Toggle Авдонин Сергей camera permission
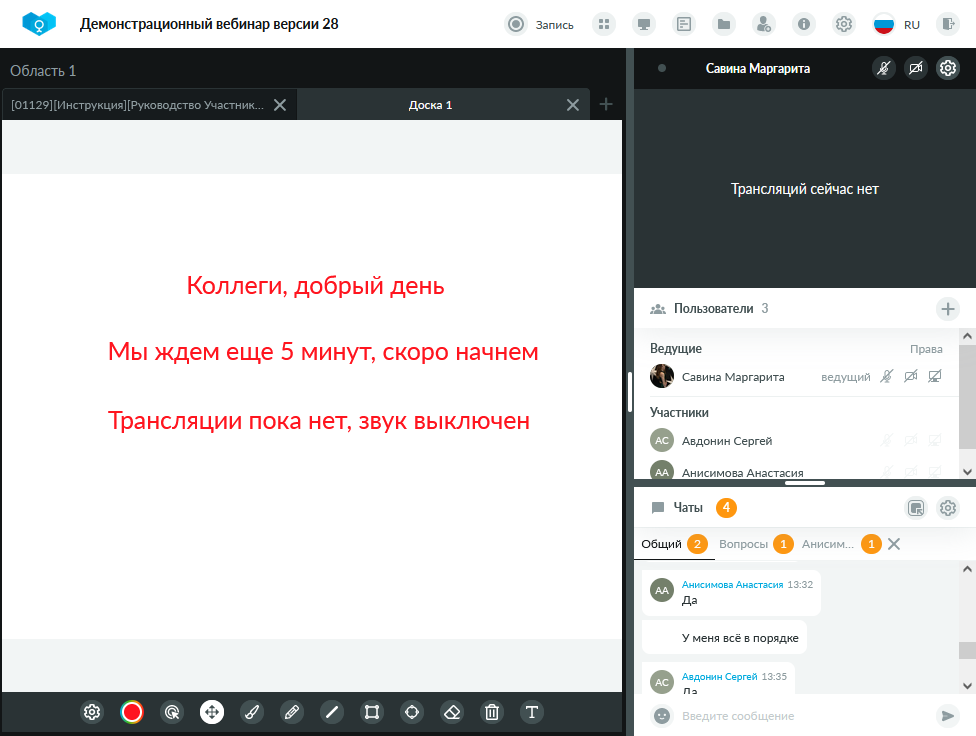This screenshot has width=976, height=736. [911, 440]
